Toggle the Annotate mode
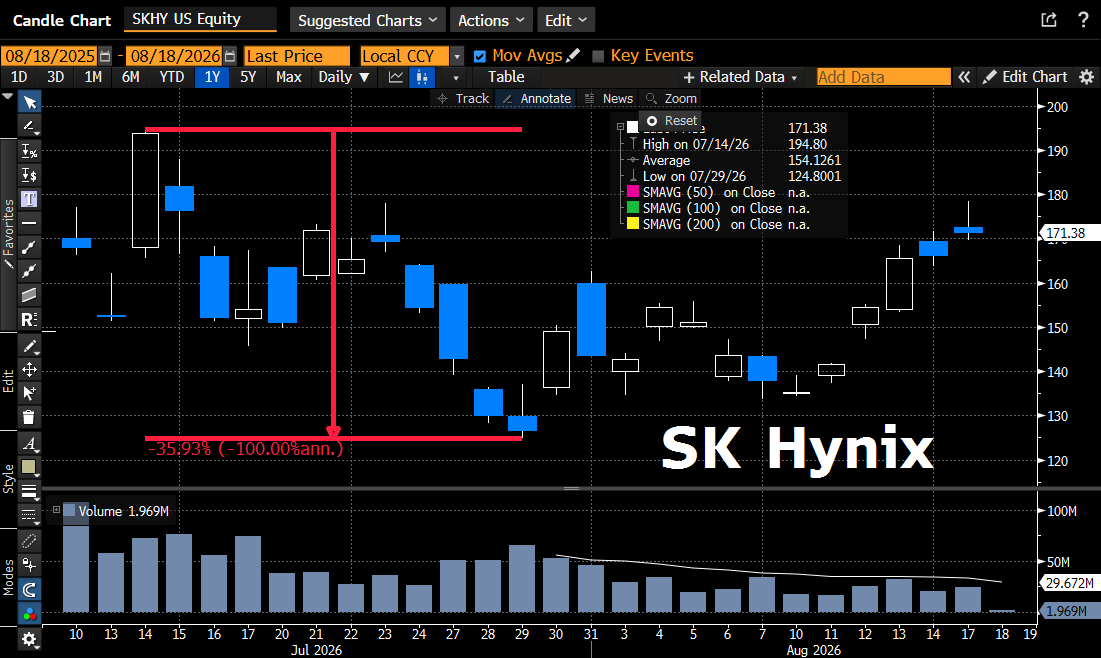This screenshot has width=1101, height=658. click(x=536, y=98)
